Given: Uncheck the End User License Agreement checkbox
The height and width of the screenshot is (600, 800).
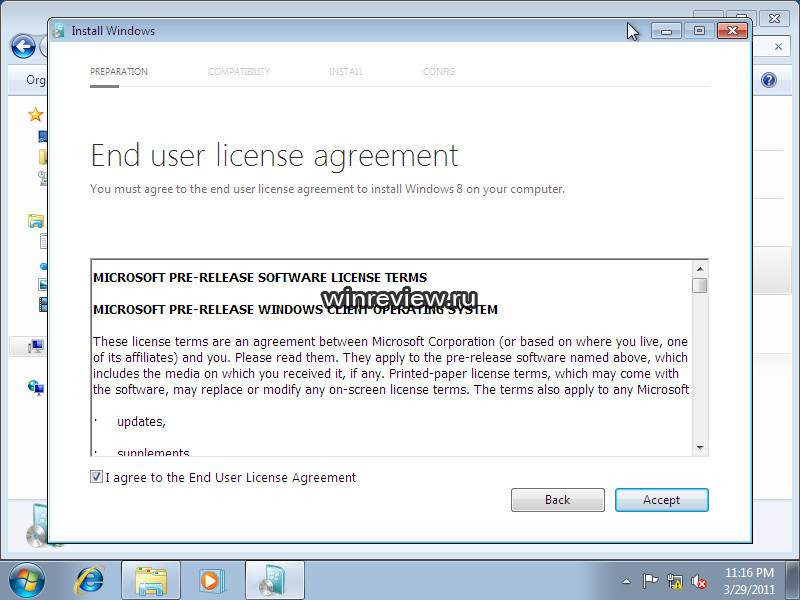Looking at the screenshot, I should click(x=97, y=478).
